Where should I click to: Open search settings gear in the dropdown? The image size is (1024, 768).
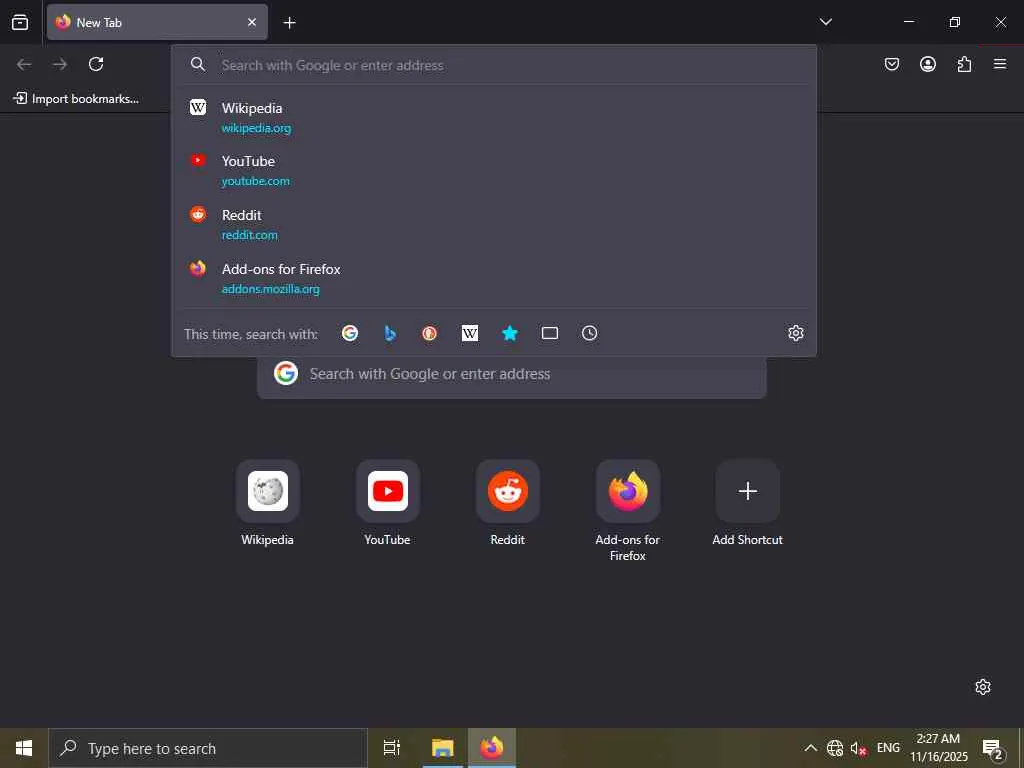795,333
